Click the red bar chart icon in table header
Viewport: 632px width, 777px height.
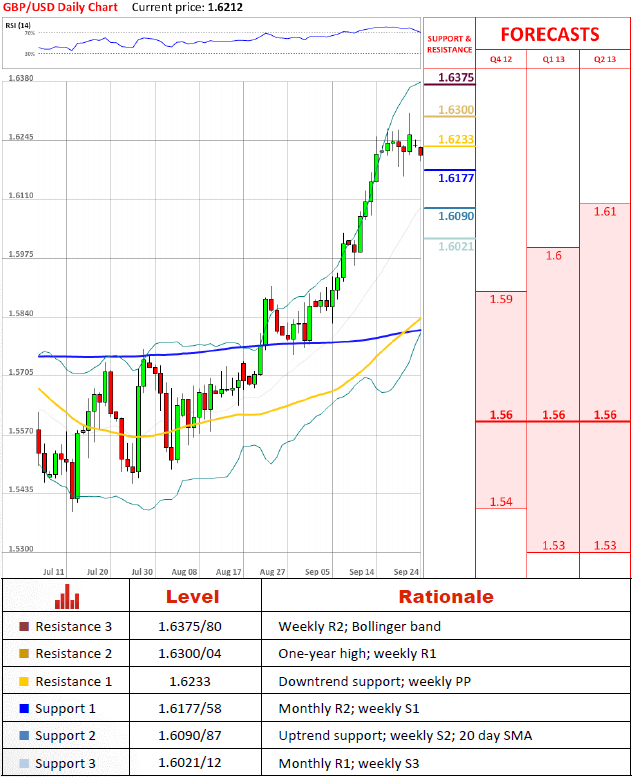click(66, 597)
